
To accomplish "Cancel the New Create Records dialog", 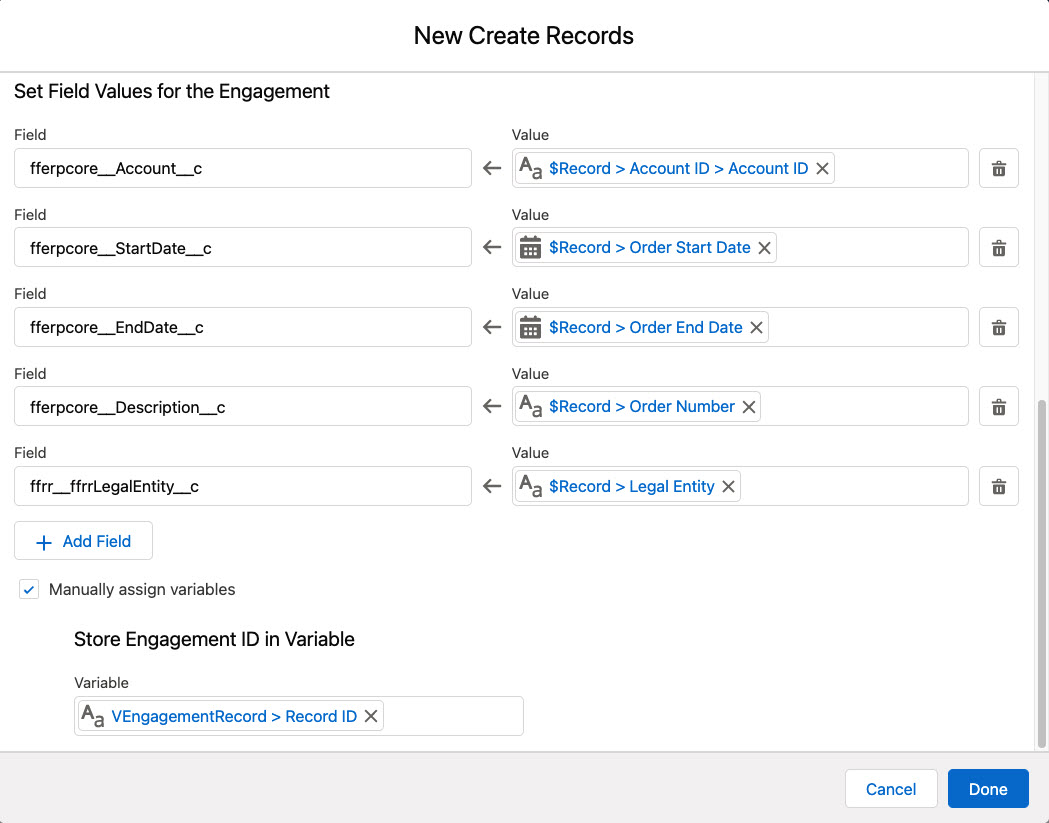I will pos(890,789).
